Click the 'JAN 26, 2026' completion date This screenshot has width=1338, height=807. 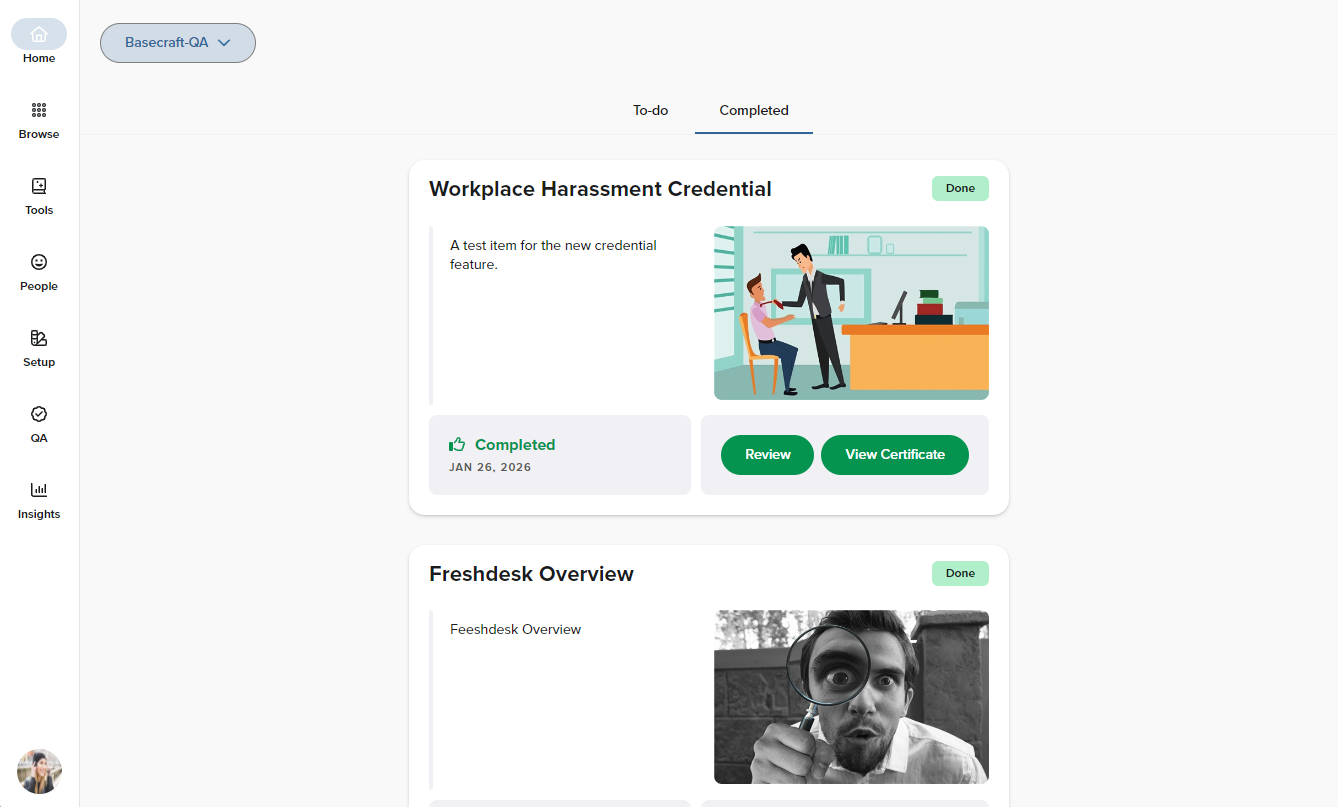[490, 467]
